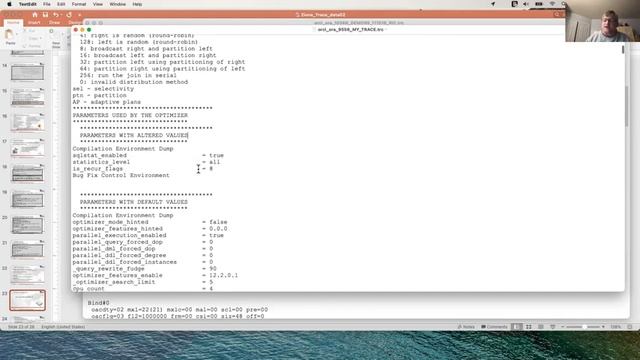640x360 pixels.
Task: Click 'PARAMETERS WITH ALTERED VALUES' line
Action: 134,135
